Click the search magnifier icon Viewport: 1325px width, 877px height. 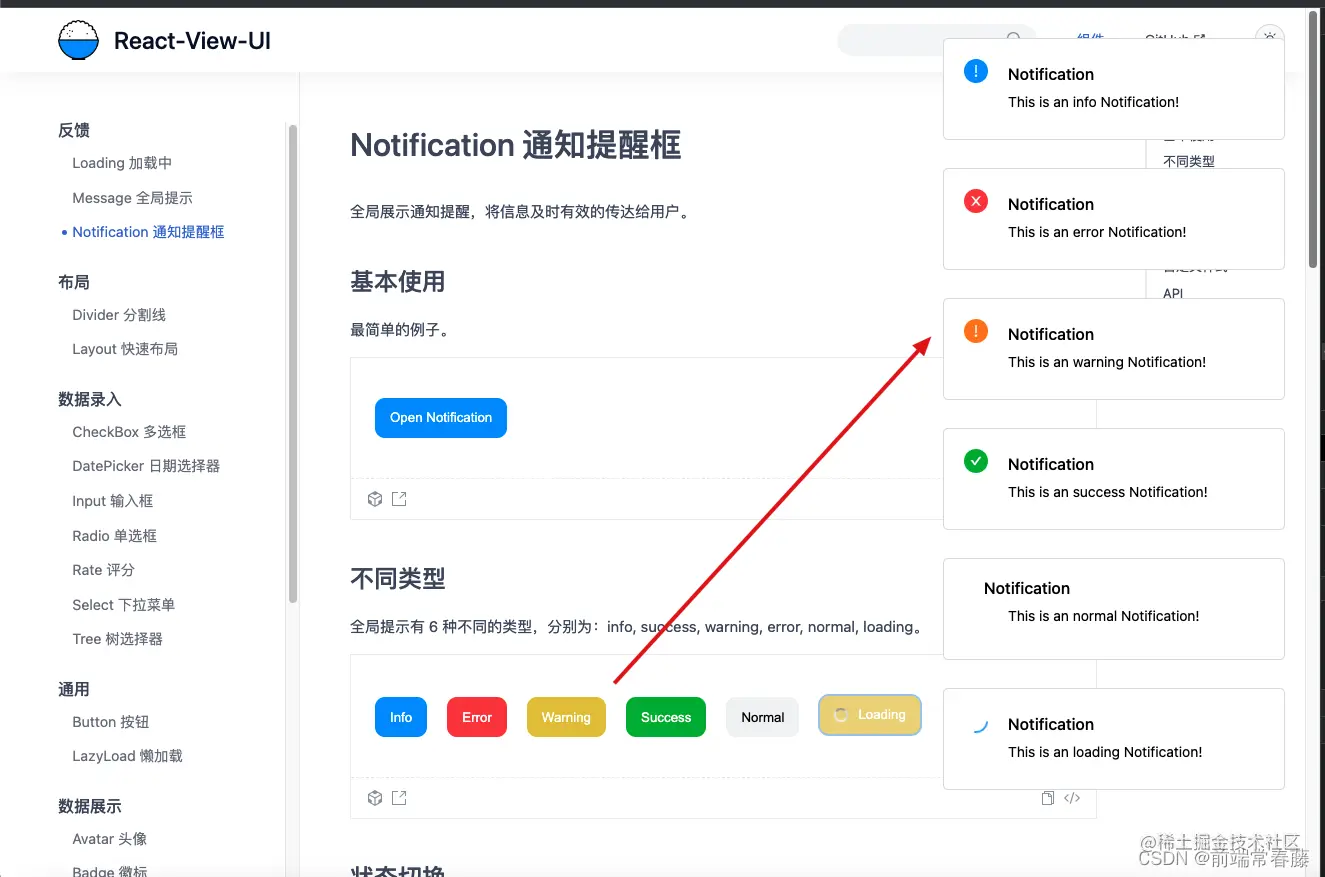pyautogui.click(x=1014, y=38)
